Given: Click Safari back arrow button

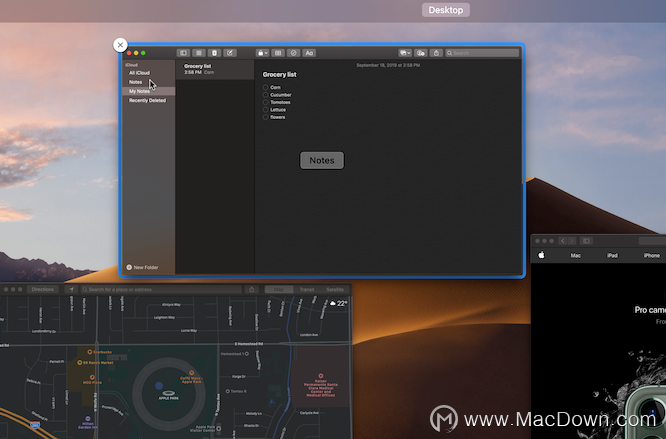Looking at the screenshot, I should click(x=563, y=241).
